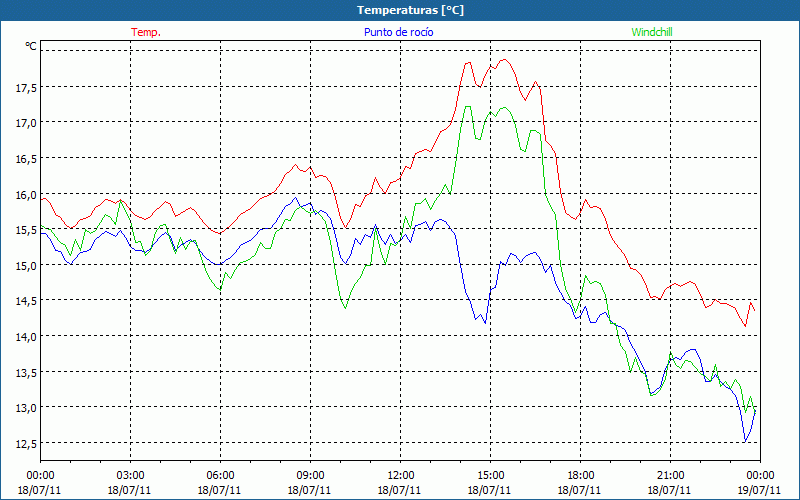
Task: Click the 17,0 y-axis value
Action: click(x=26, y=123)
